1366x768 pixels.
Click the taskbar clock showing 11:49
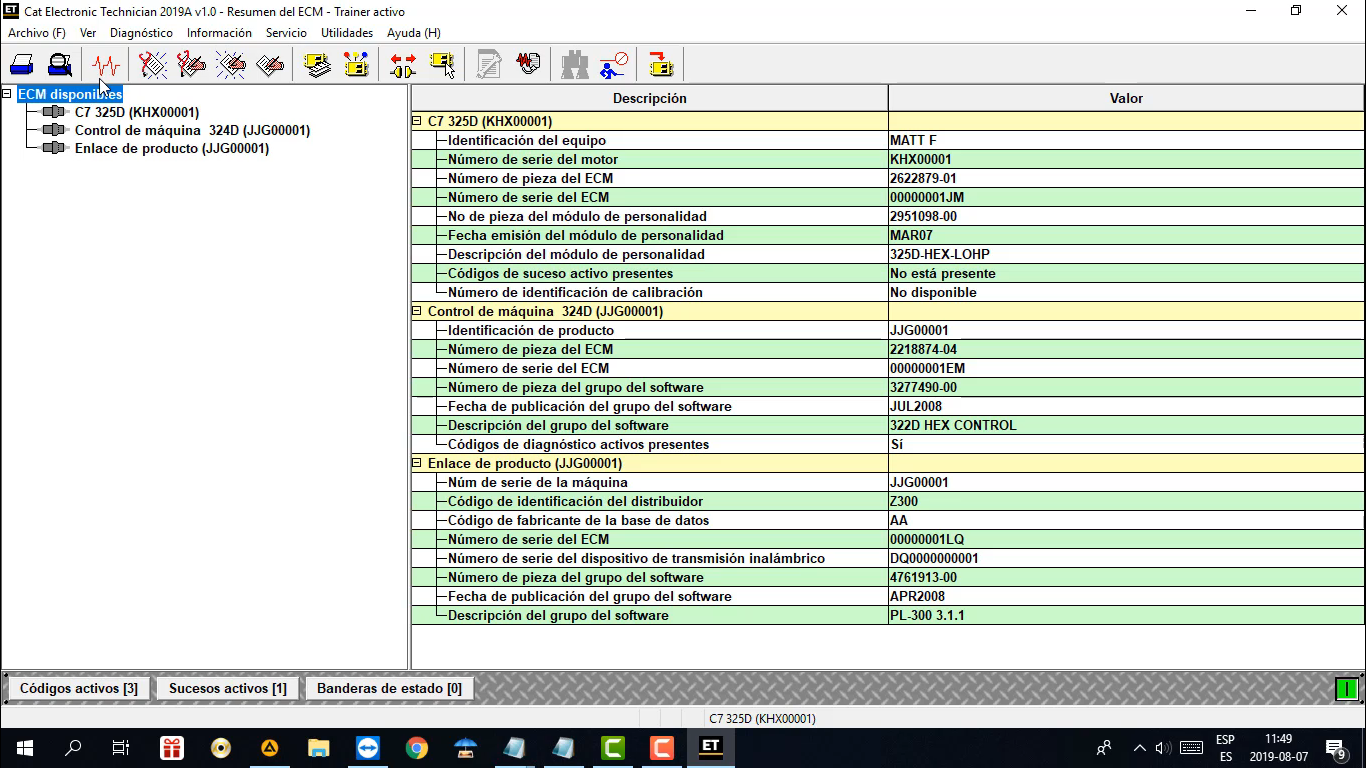point(1278,739)
